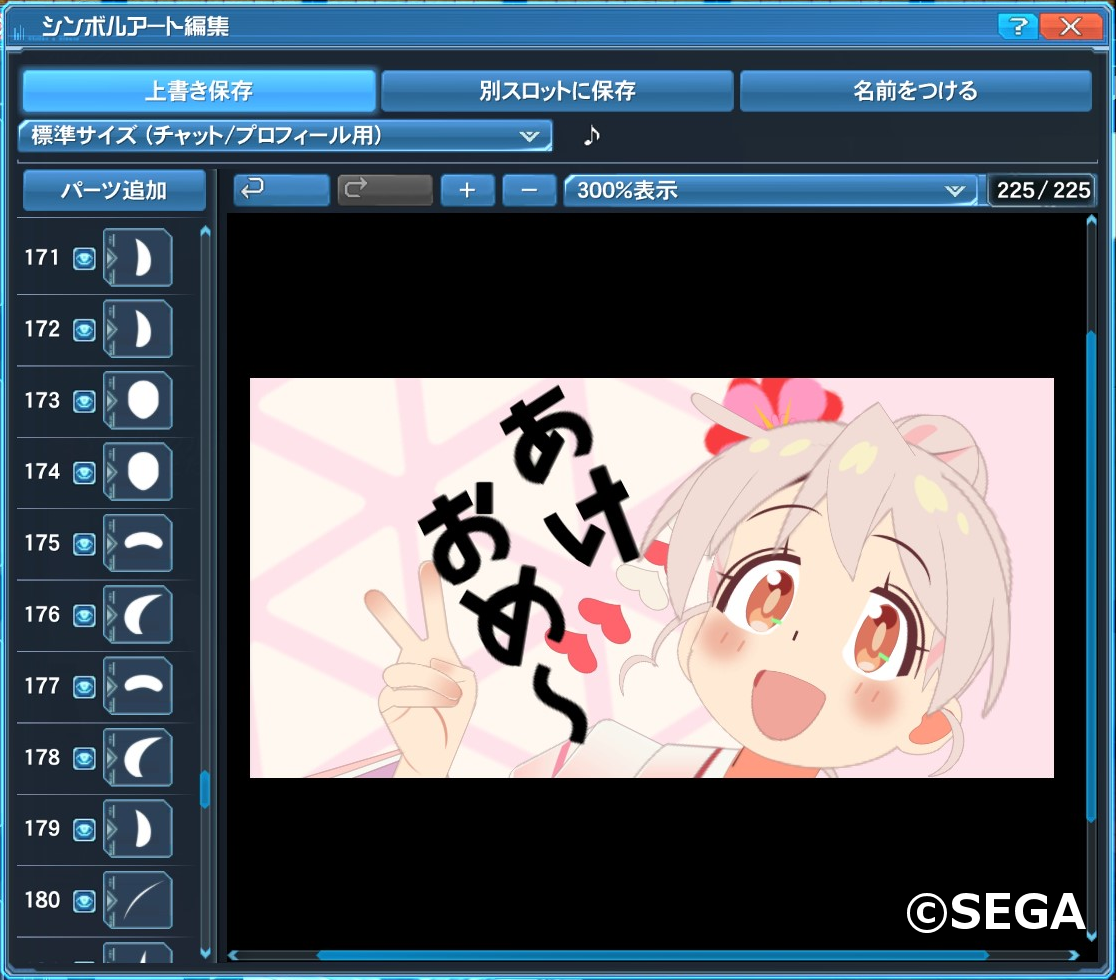
Task: Select the crescent shape thumbnail of layer 171
Action: tap(143, 258)
